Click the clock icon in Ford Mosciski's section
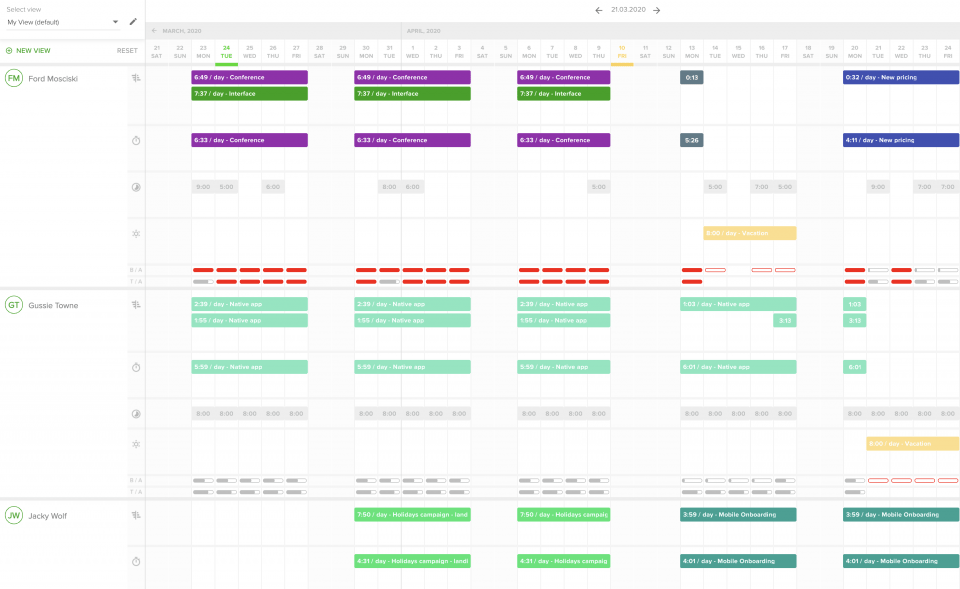This screenshot has width=960, height=589. click(x=136, y=187)
